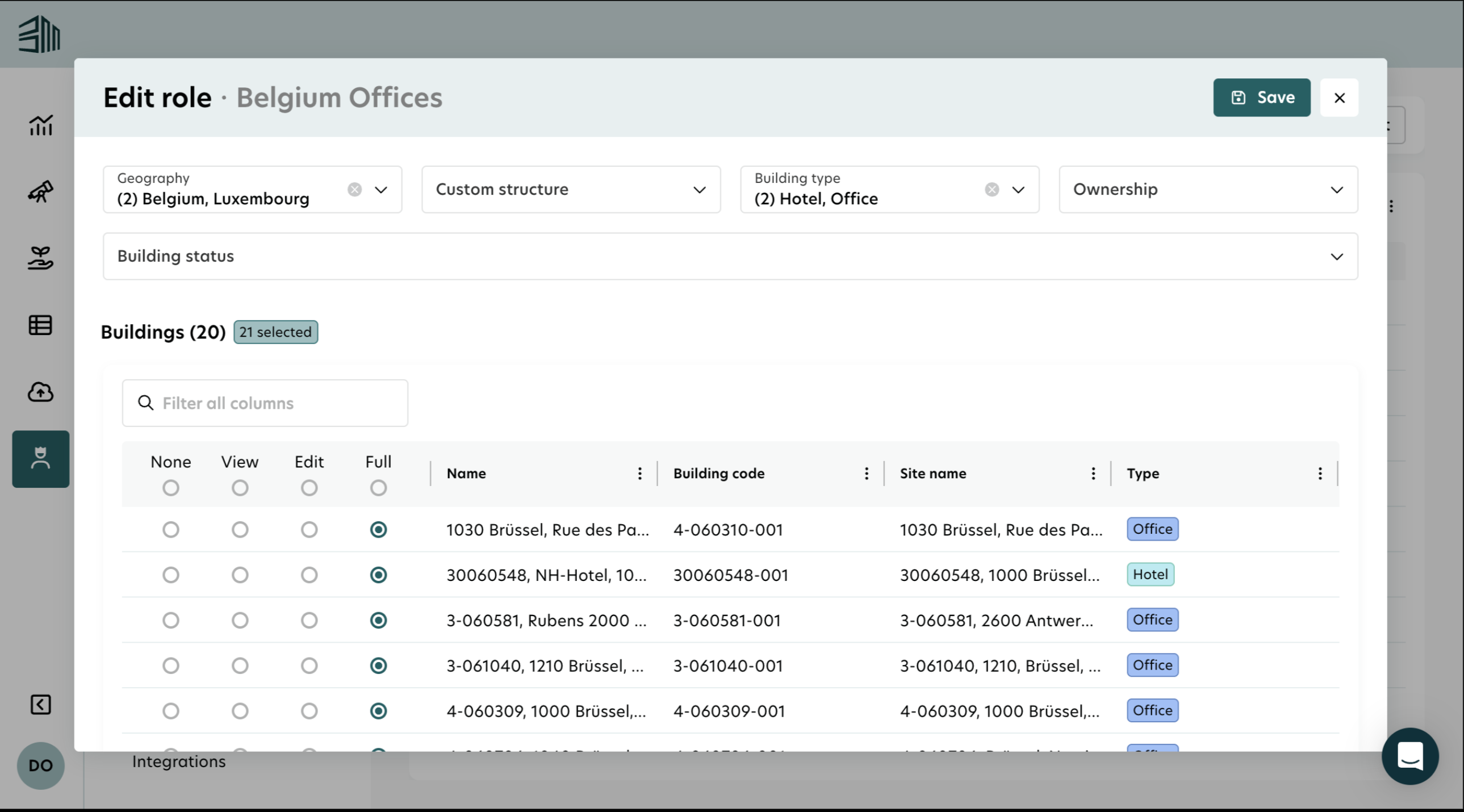Open the user roles sidebar icon
This screenshot has height=812, width=1464.
pyautogui.click(x=40, y=459)
